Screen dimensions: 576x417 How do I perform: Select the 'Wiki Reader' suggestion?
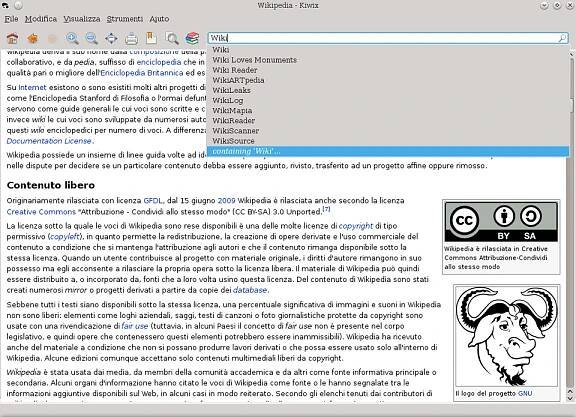pos(388,70)
